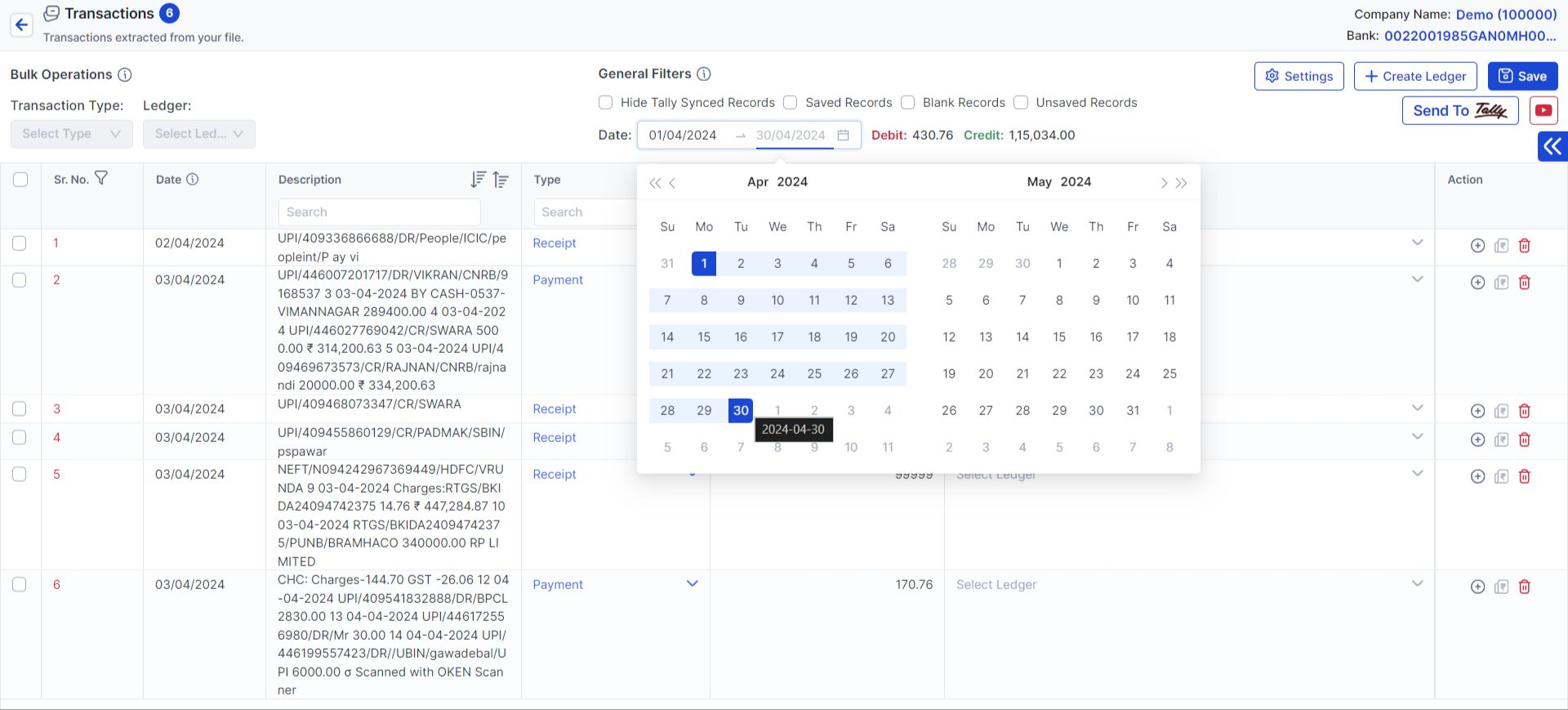Toggle the select-all rows checkbox
The height and width of the screenshot is (710, 1568).
pyautogui.click(x=20, y=180)
